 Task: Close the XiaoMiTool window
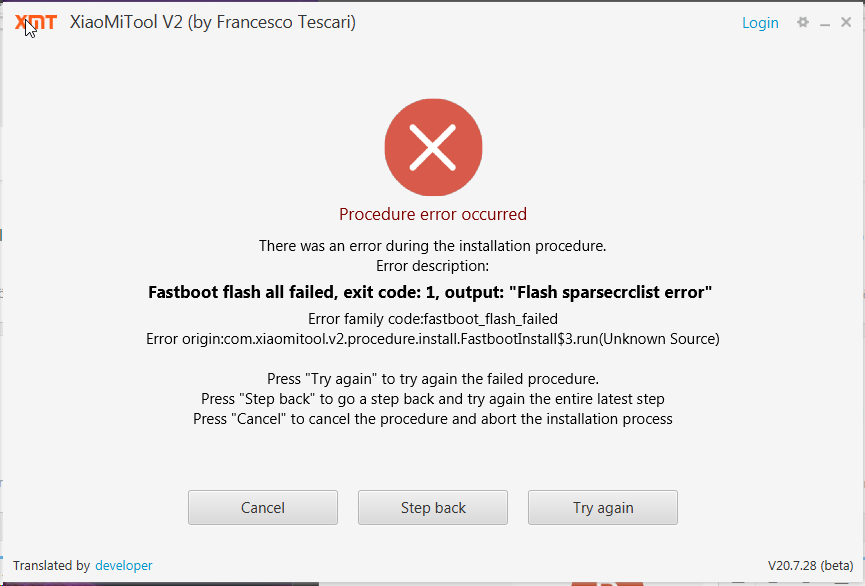846,22
